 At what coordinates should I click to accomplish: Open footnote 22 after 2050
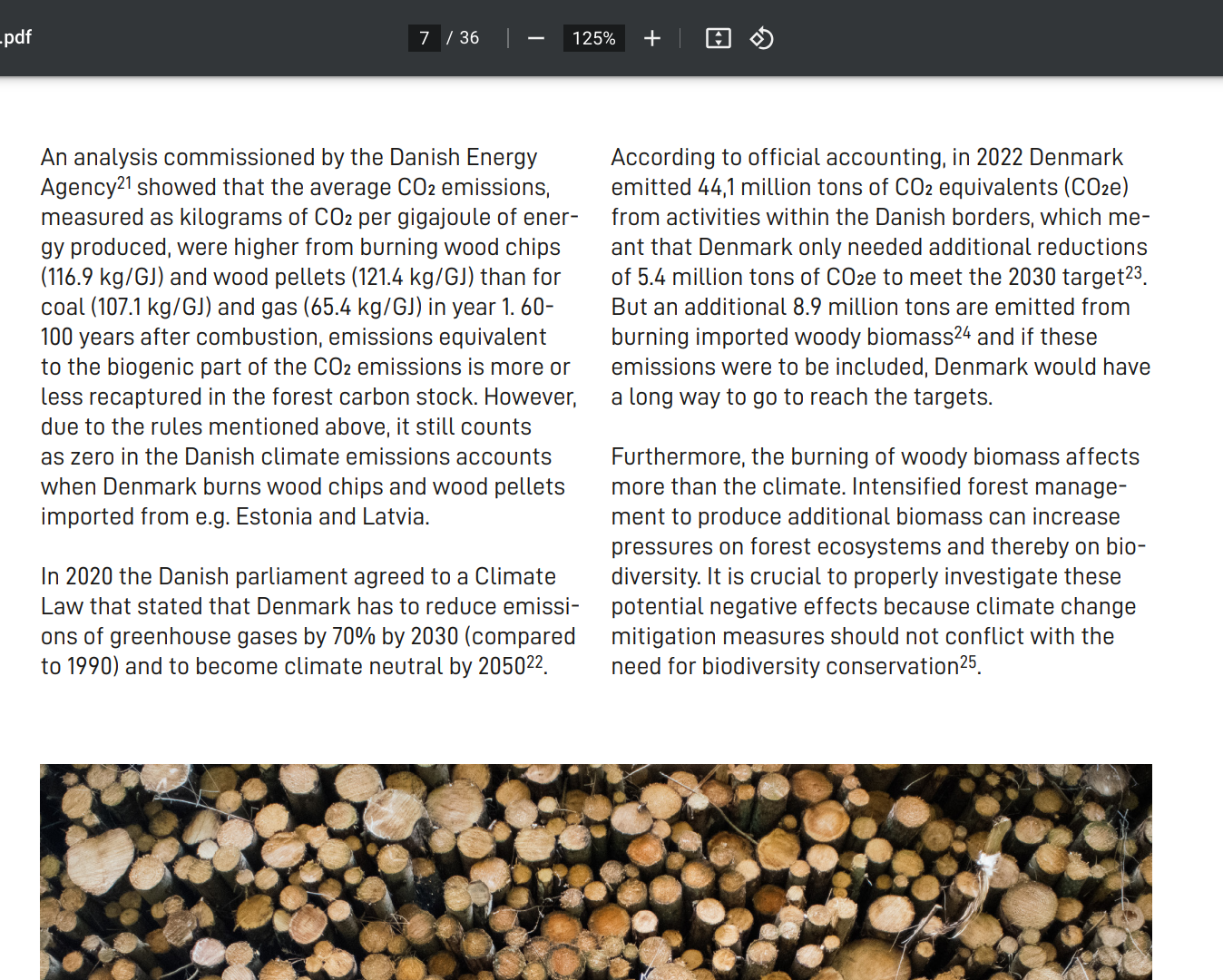click(x=535, y=661)
